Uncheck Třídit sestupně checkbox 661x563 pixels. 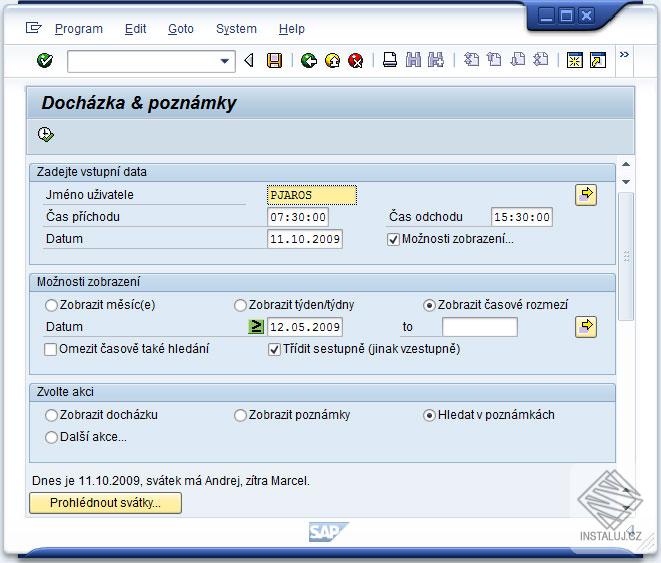coord(274,349)
